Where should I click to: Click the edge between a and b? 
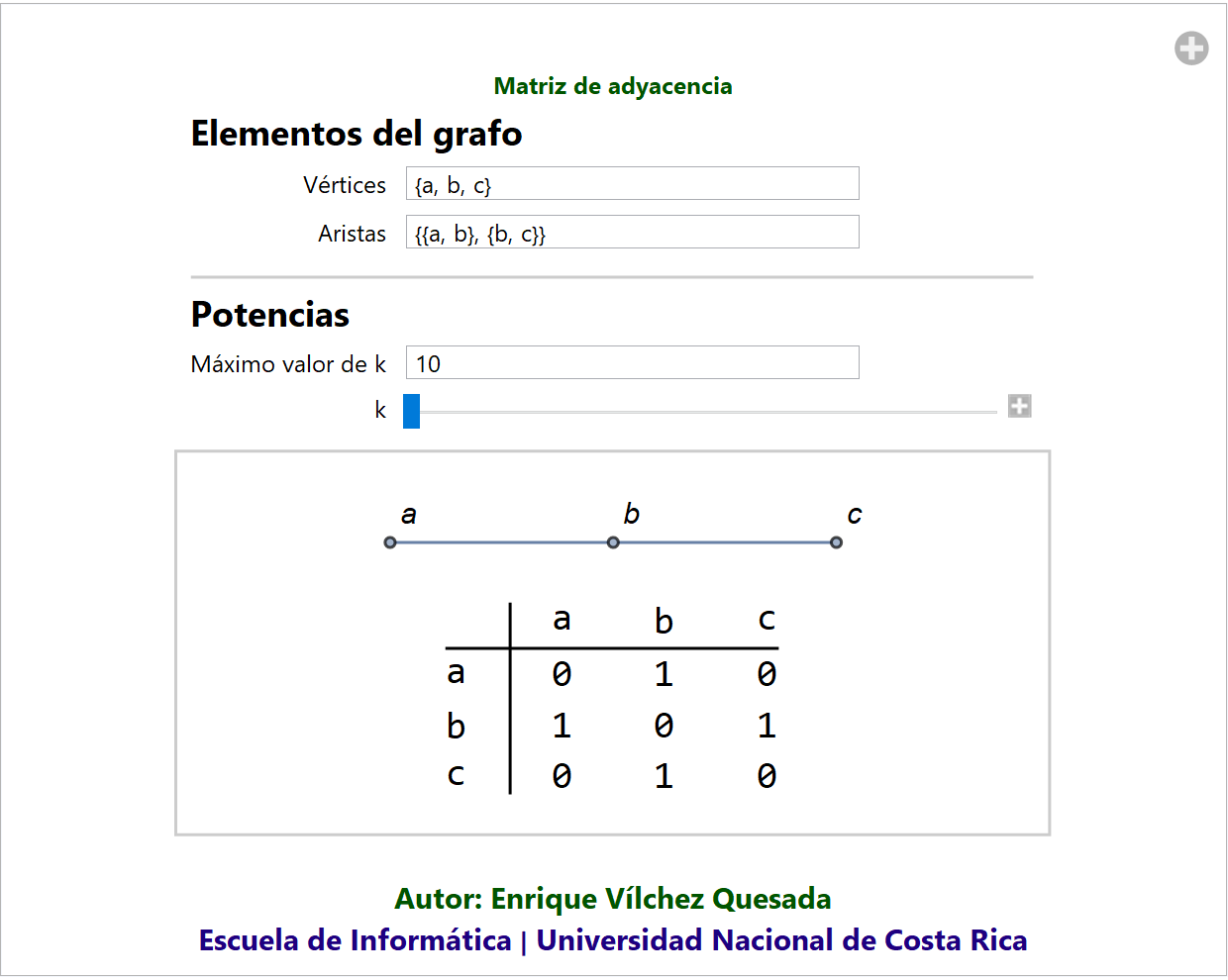tap(501, 542)
